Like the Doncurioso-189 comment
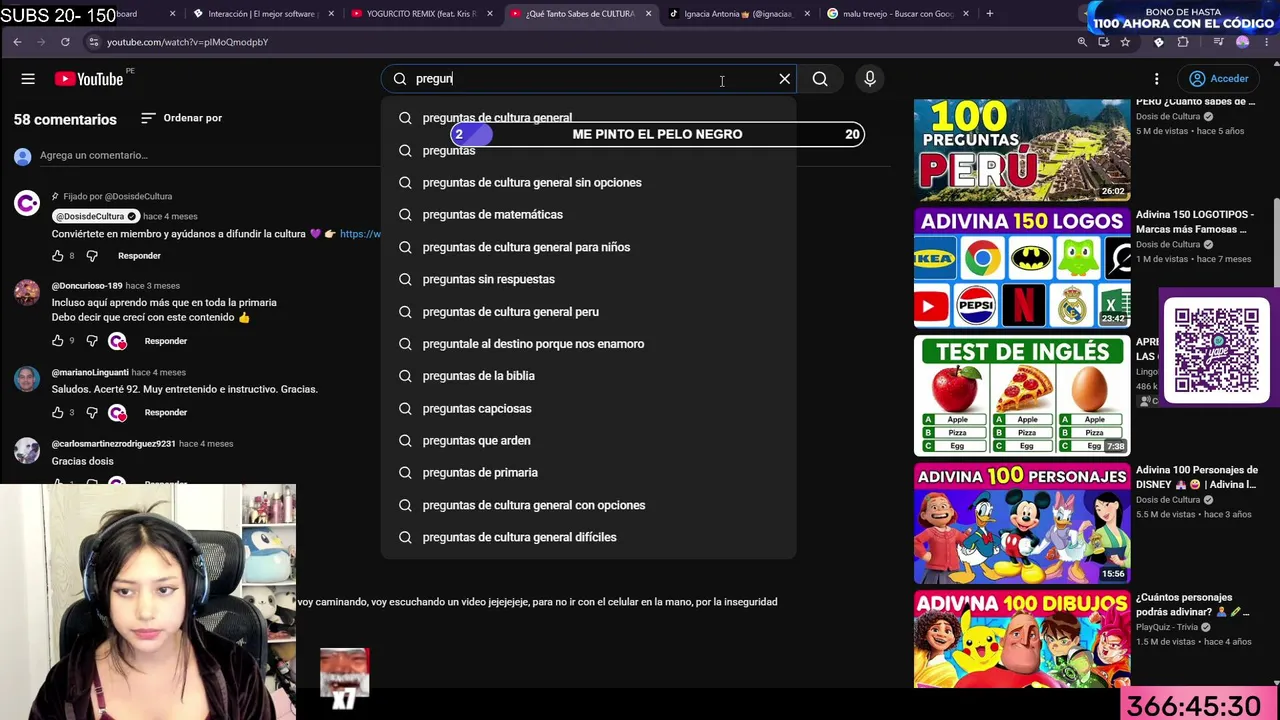This screenshot has width=1280, height=720. 58,341
